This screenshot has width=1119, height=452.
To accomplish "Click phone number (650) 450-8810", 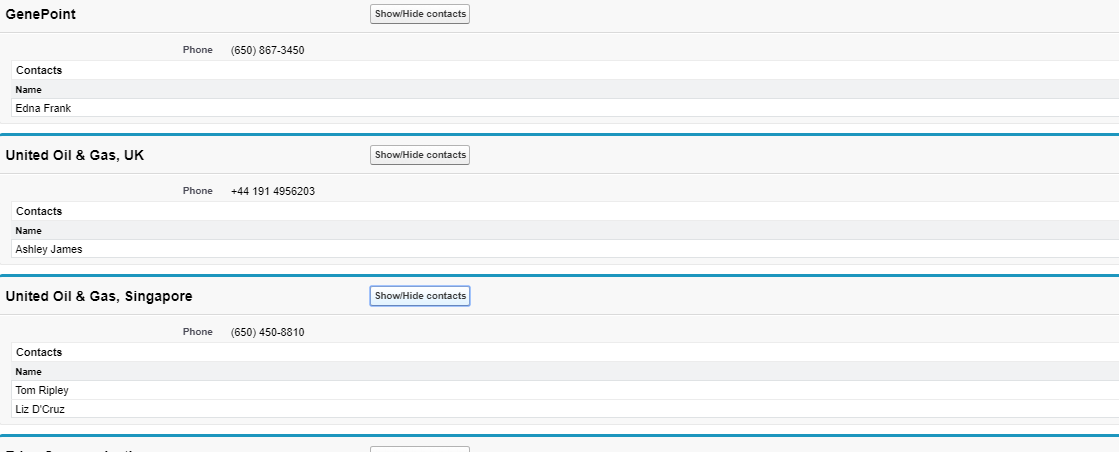I will pos(268,332).
